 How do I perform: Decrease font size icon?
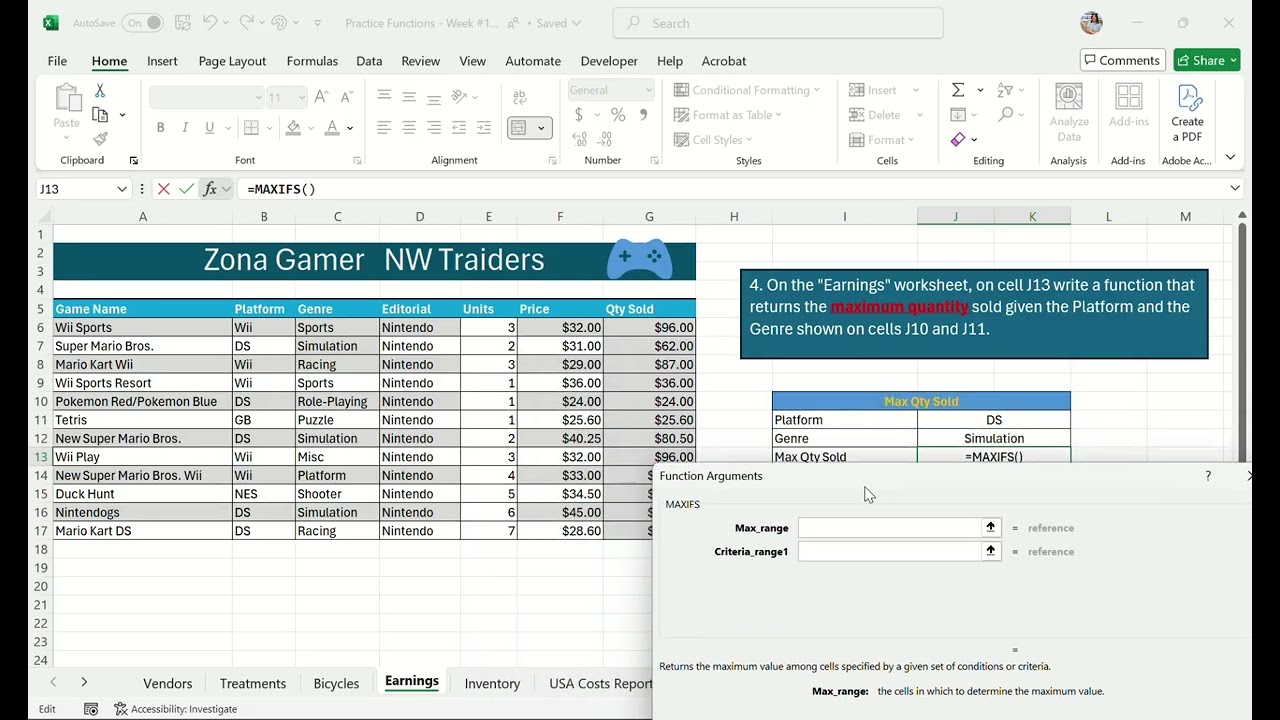346,97
